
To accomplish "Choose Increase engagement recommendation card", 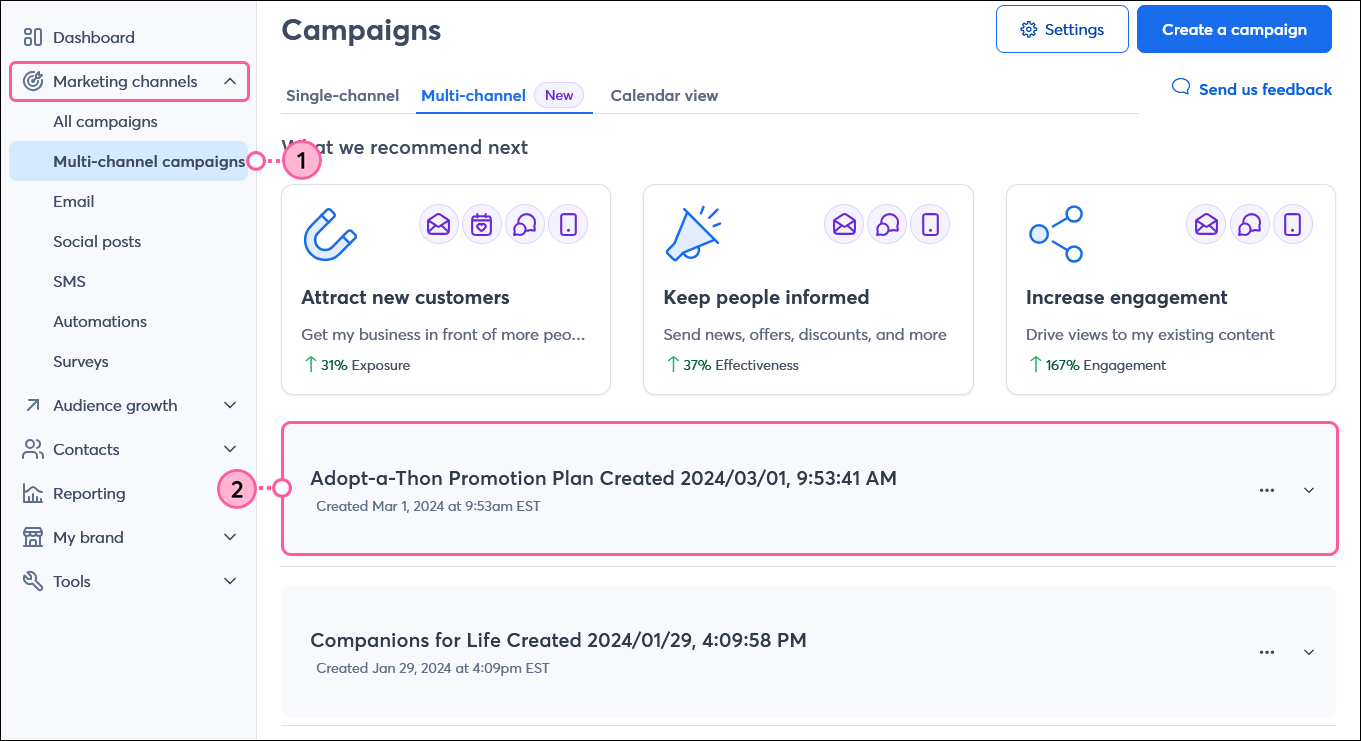I will (x=1171, y=289).
